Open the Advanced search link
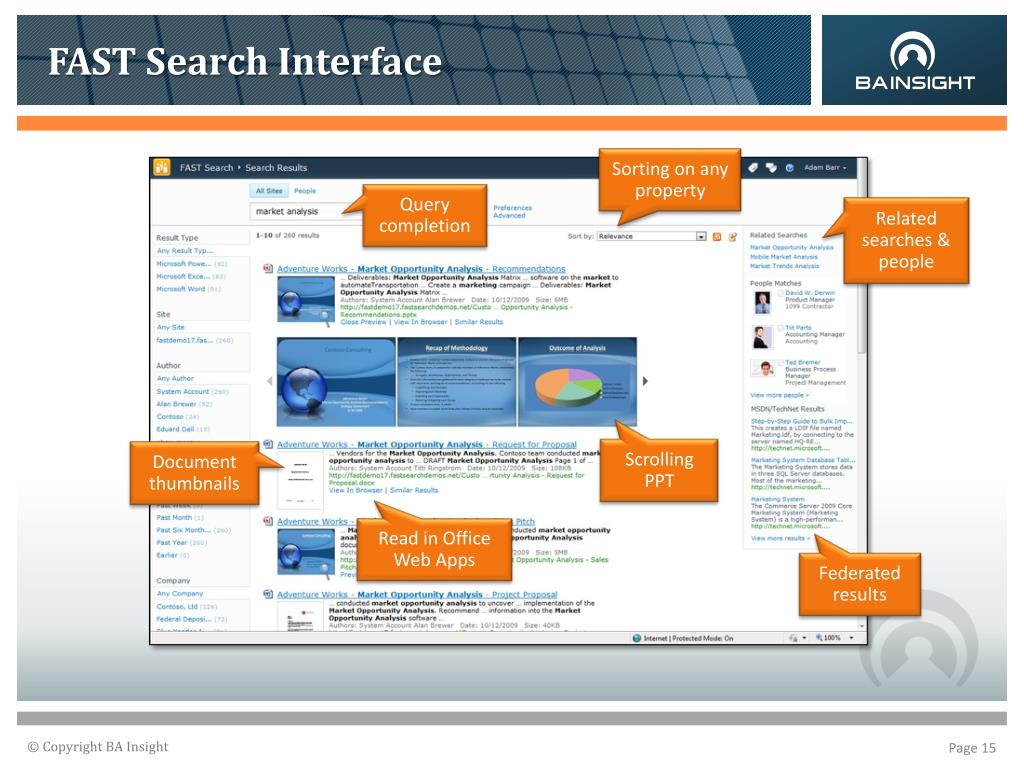The height and width of the screenshot is (768, 1024). point(509,215)
